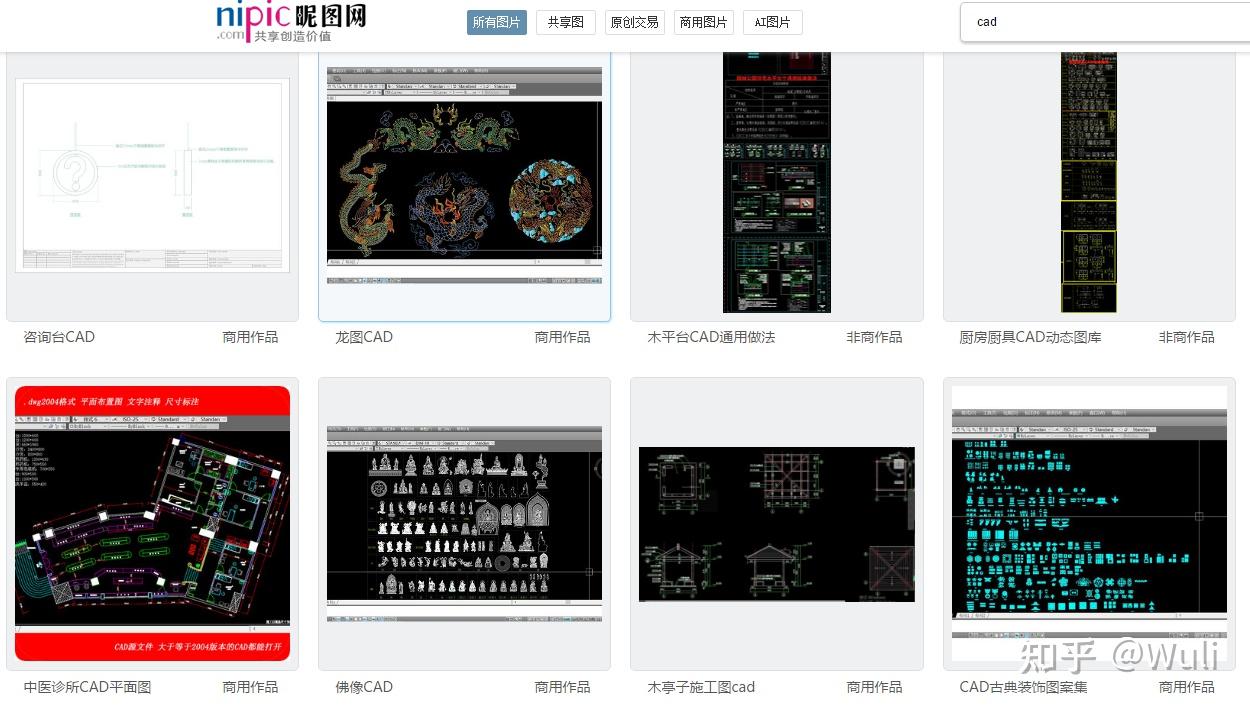Open the CAD古典装饰图案集 thumbnail

point(1089,523)
